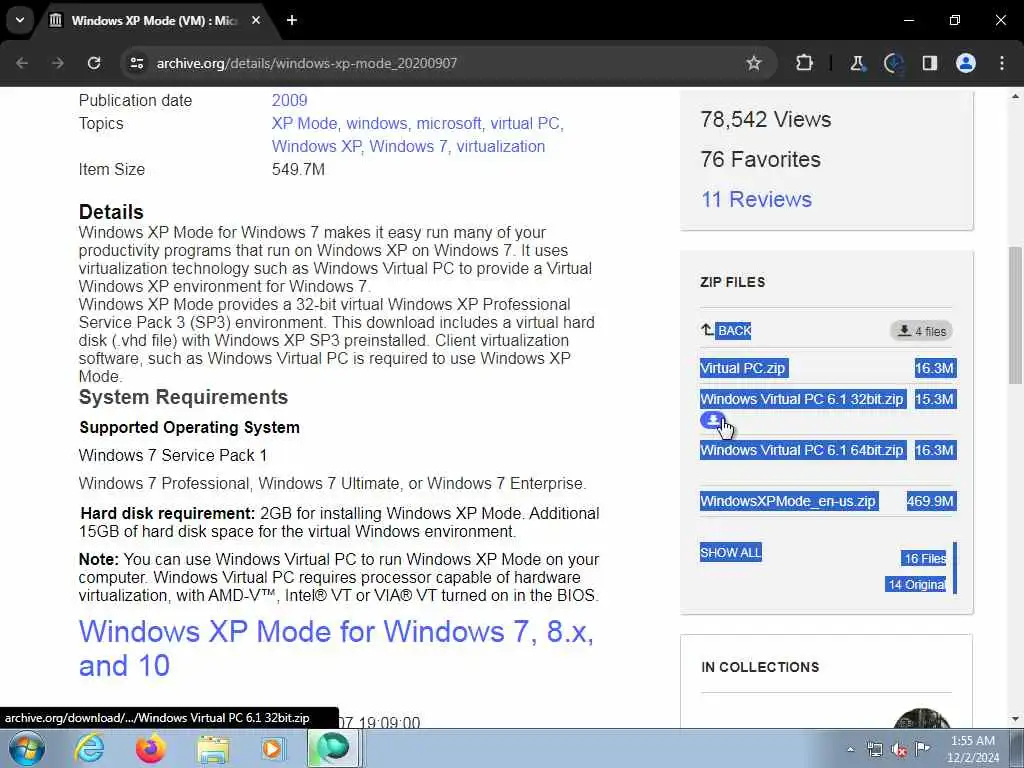Viewport: 1024px width, 768px height.
Task: Click the scrollbar down arrow
Action: [1016, 718]
